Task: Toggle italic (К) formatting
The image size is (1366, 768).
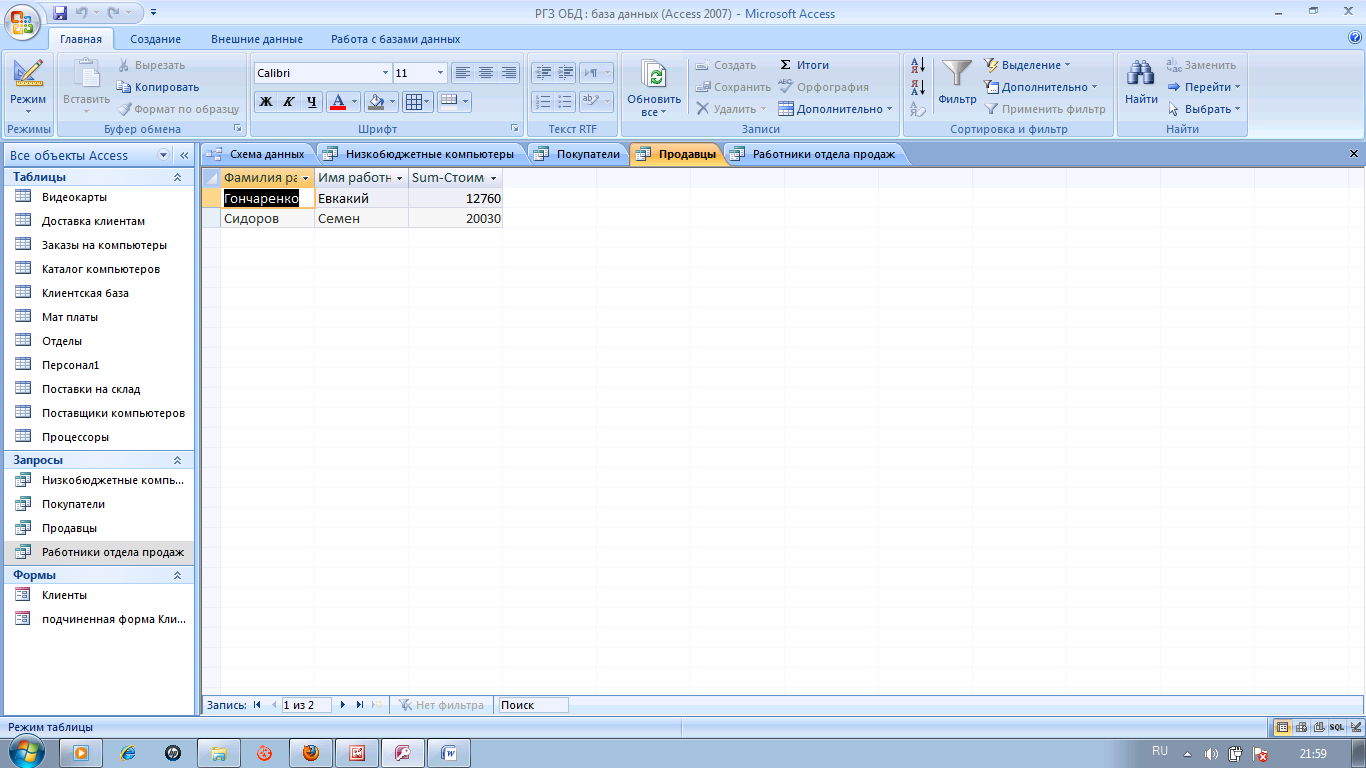Action: (x=288, y=101)
